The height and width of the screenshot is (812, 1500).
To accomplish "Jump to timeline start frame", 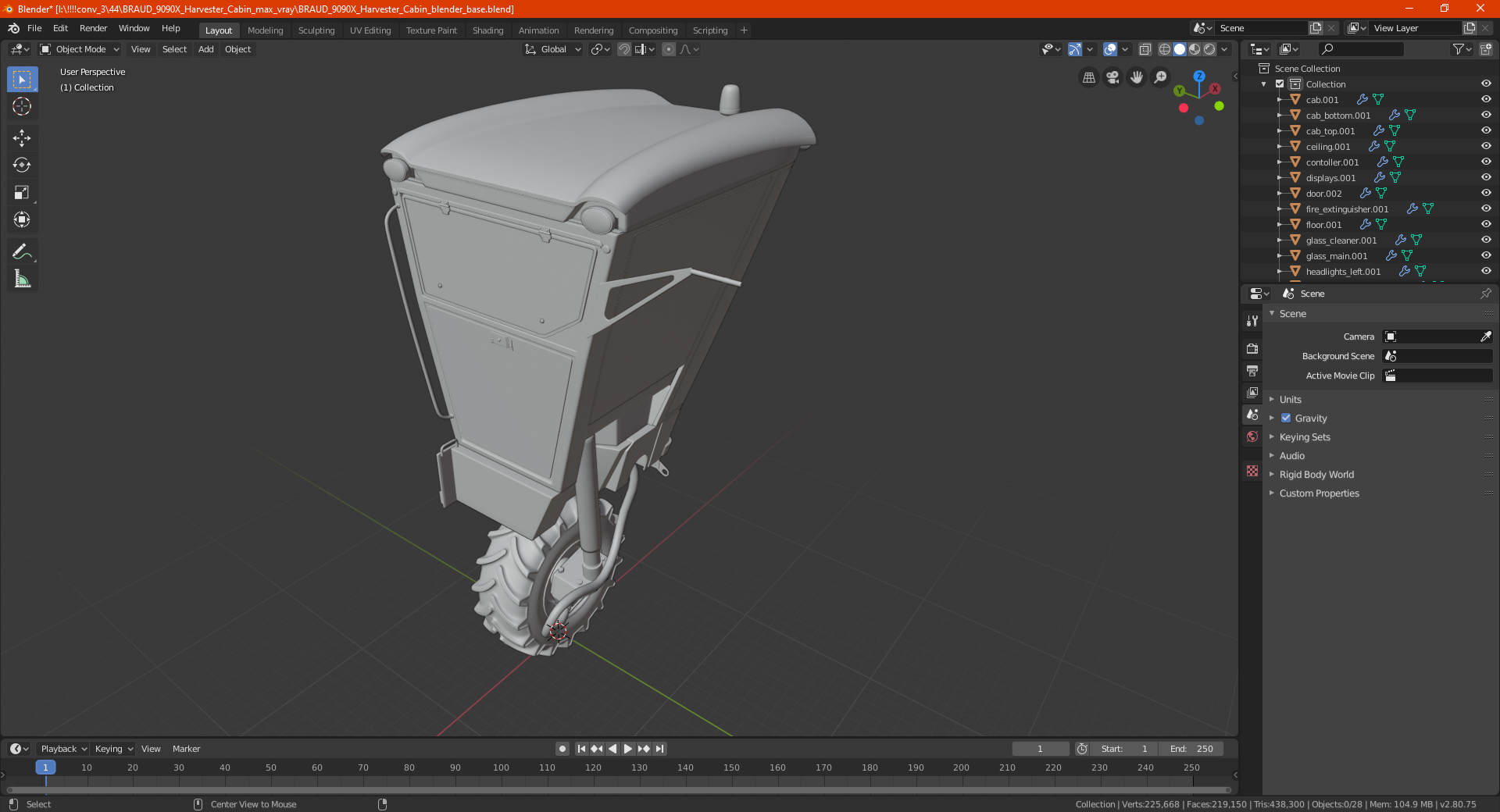I will pos(581,749).
